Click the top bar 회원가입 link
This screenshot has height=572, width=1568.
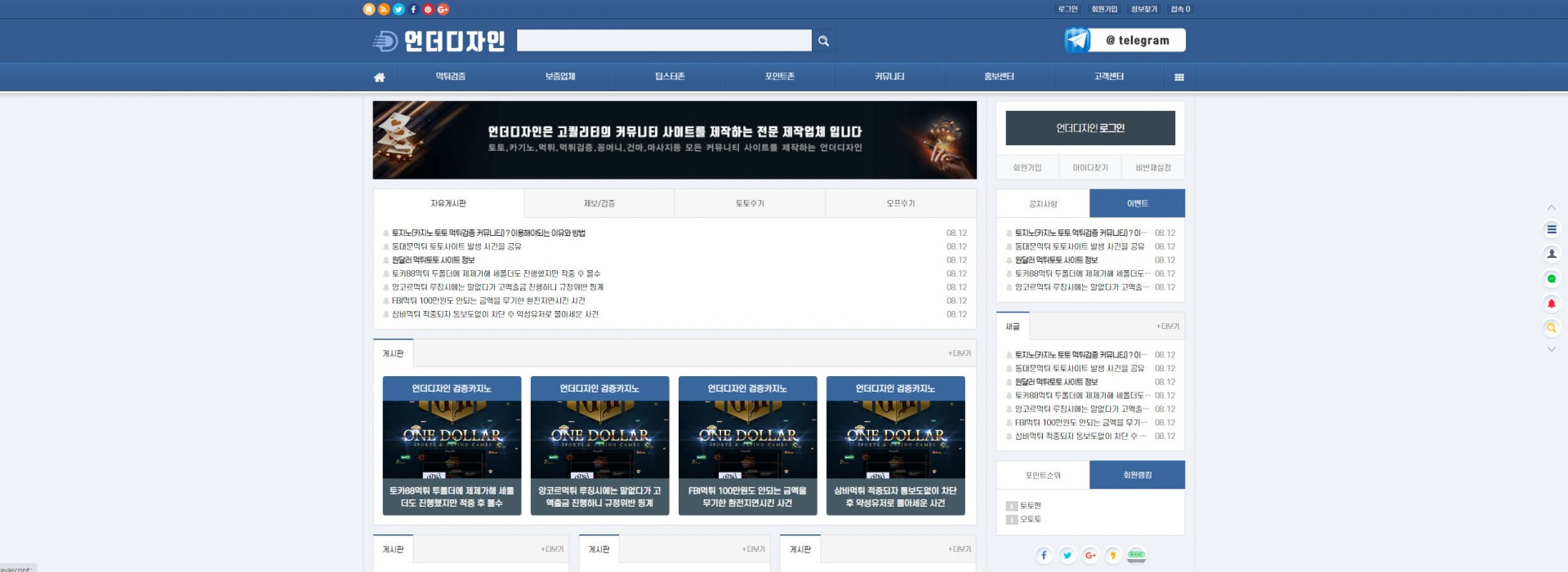coord(1104,9)
